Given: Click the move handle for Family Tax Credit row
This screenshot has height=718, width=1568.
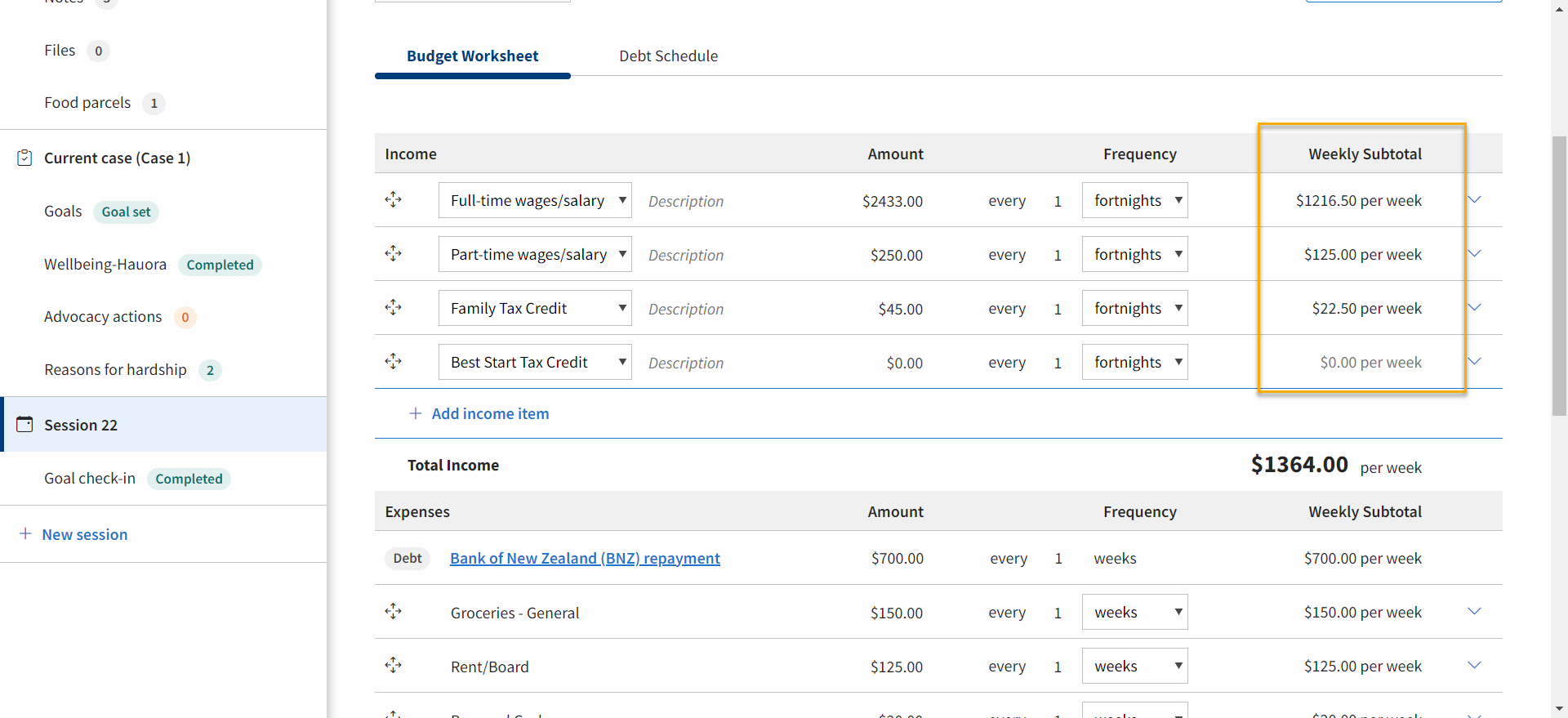Looking at the screenshot, I should pos(393,307).
